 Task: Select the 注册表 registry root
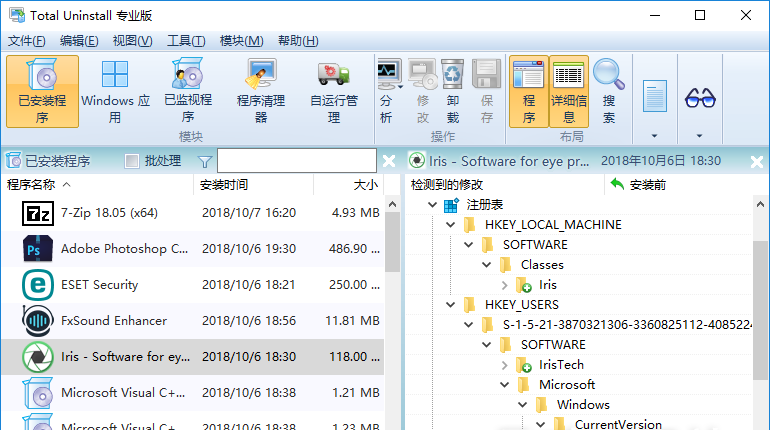(484, 205)
